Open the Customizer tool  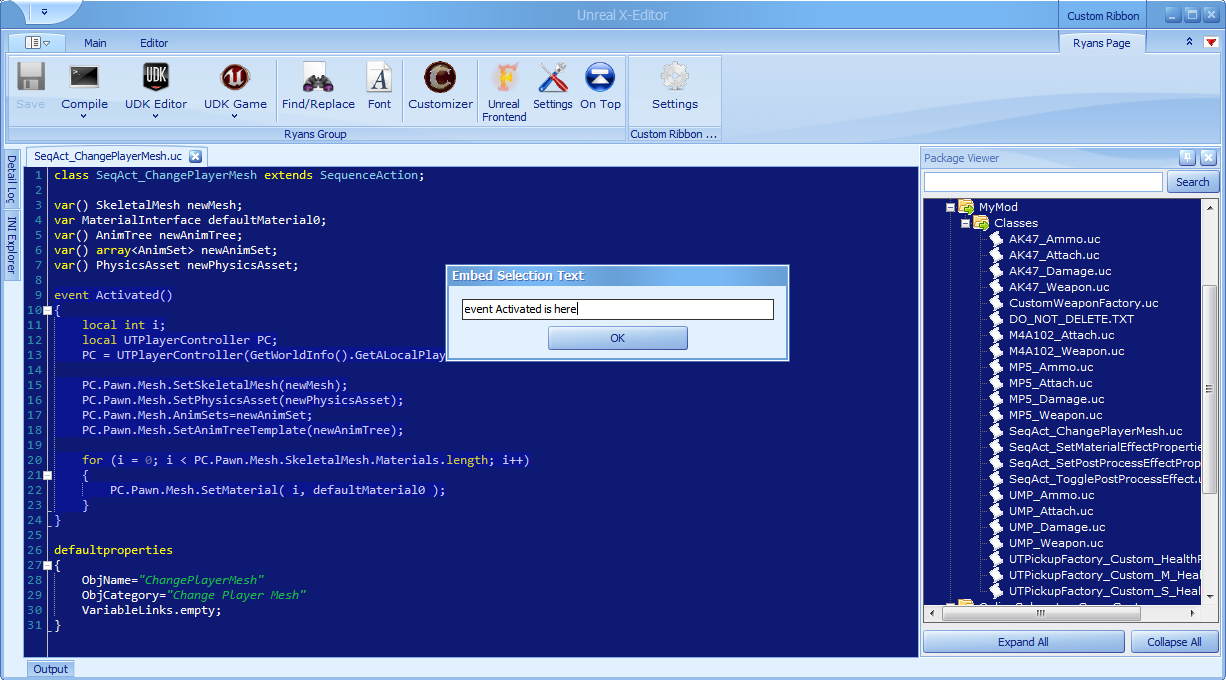pos(440,77)
